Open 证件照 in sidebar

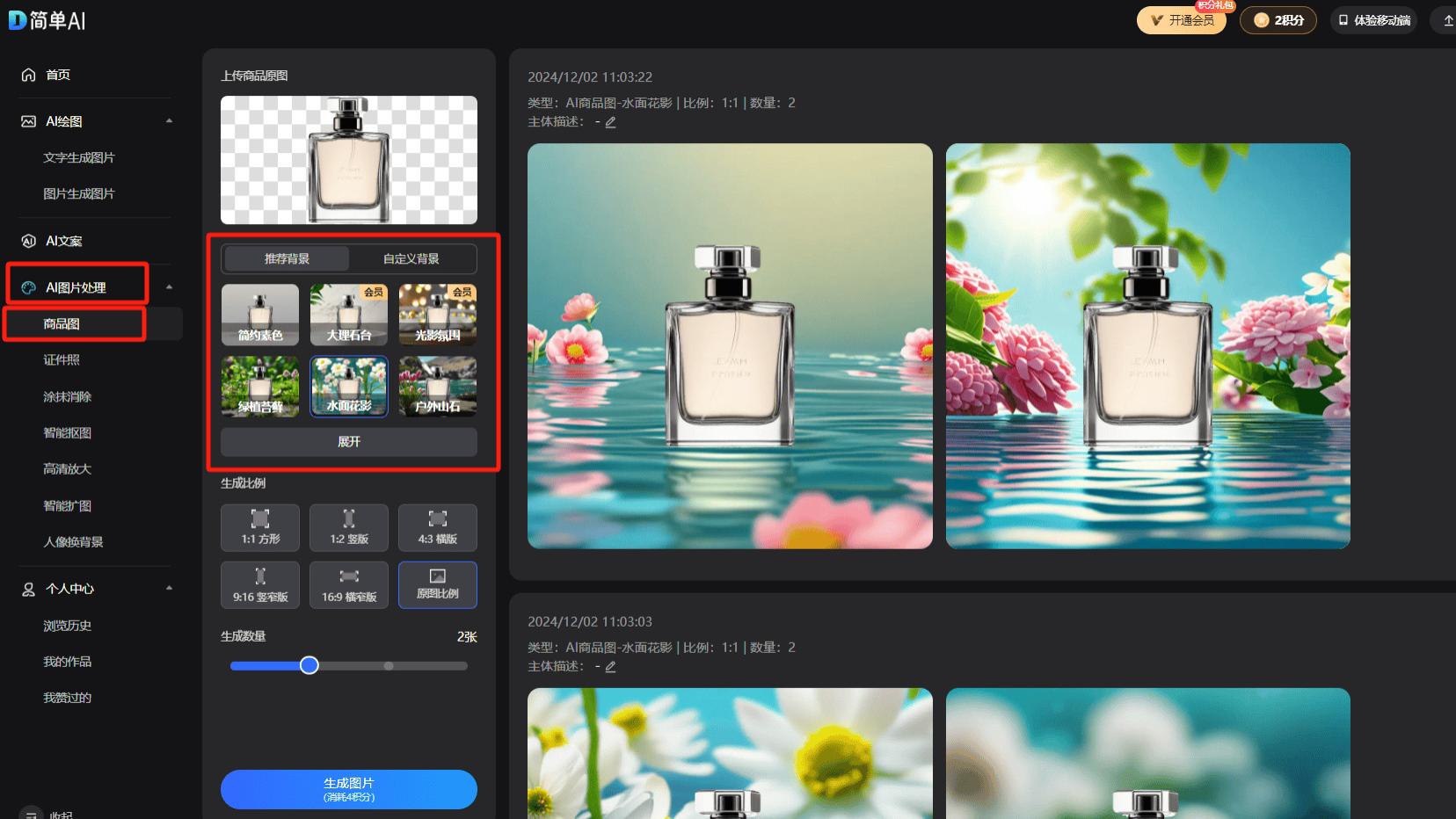coord(62,360)
